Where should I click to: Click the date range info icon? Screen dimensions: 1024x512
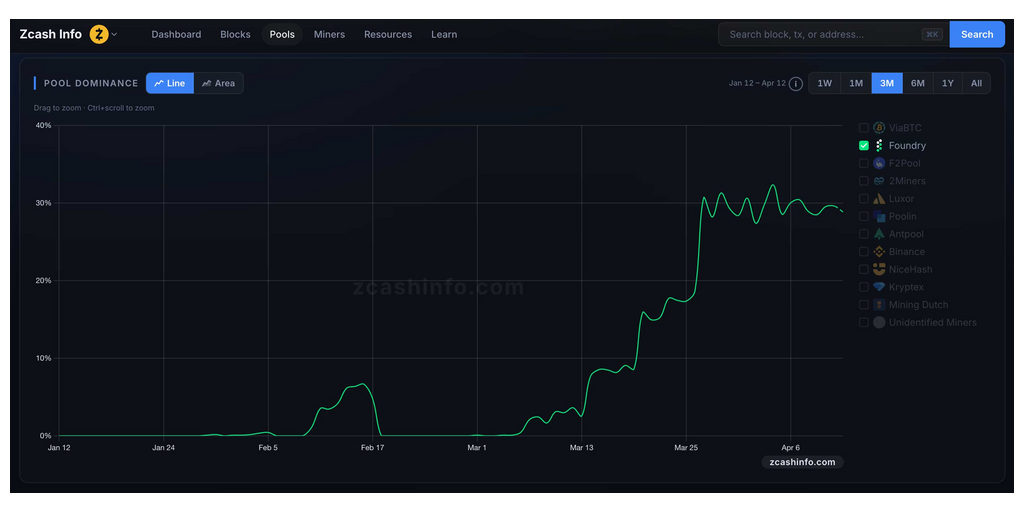pos(796,84)
